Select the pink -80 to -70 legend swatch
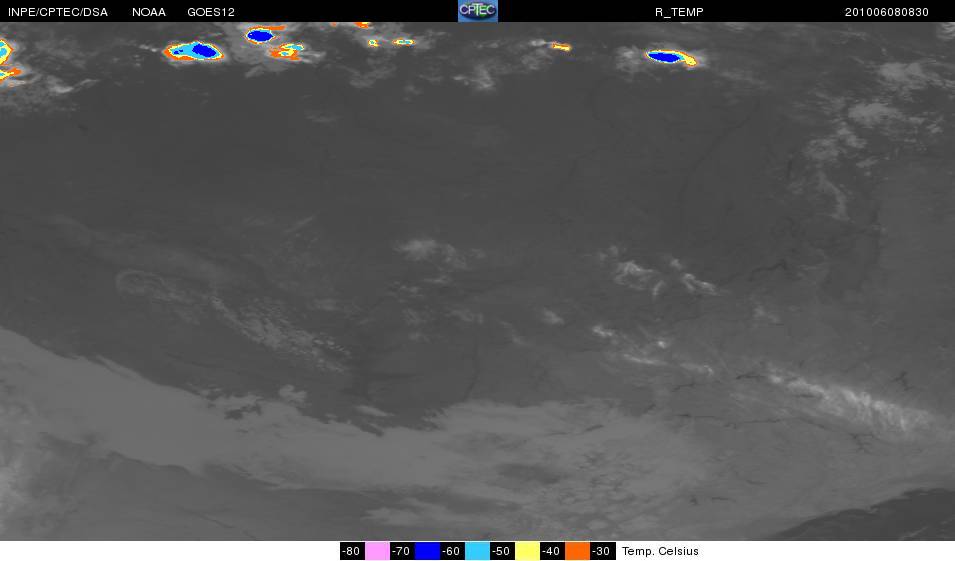Viewport: 955px width, 561px height. coord(377,551)
